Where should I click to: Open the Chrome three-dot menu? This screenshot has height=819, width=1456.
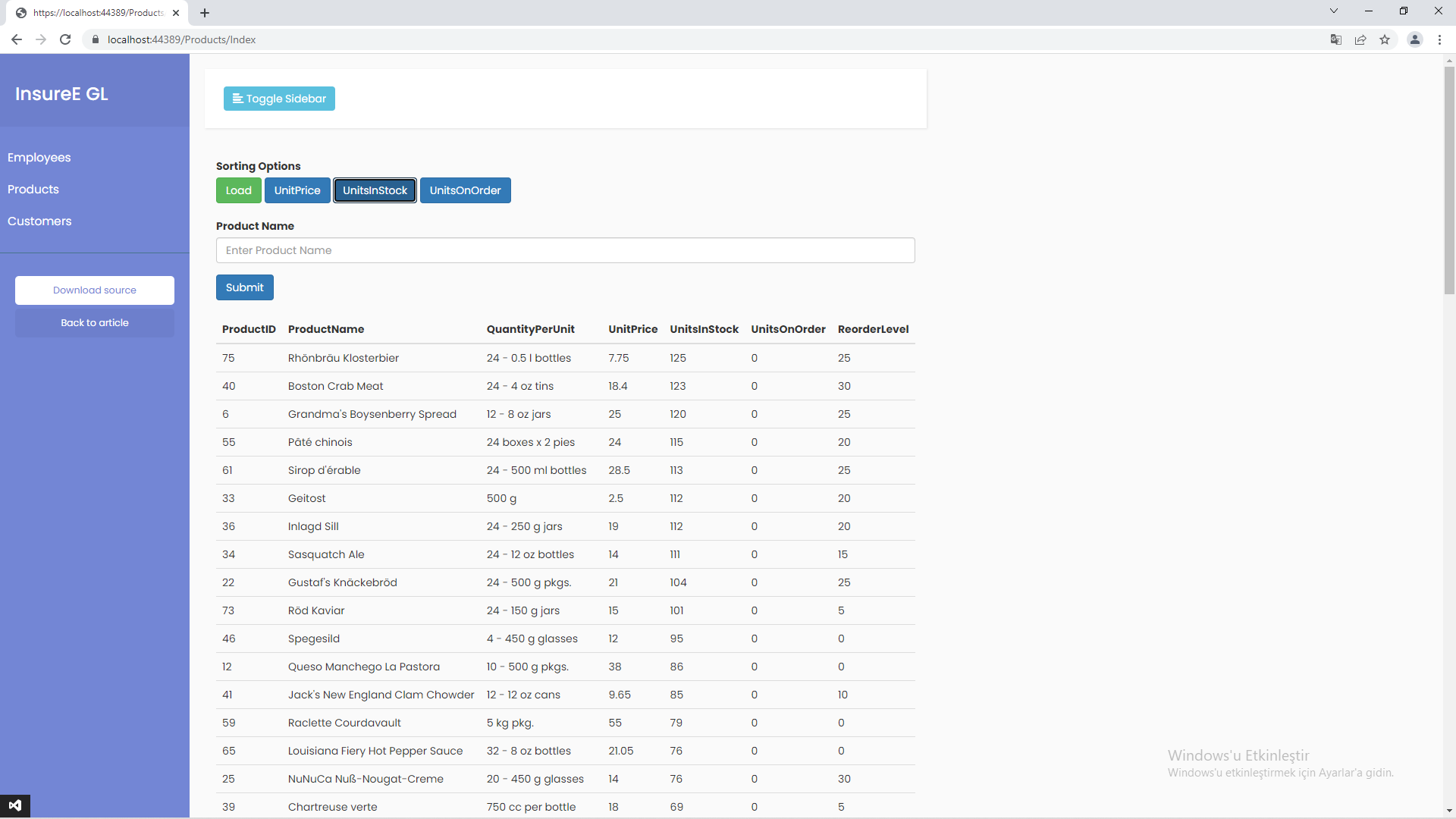pos(1440,39)
